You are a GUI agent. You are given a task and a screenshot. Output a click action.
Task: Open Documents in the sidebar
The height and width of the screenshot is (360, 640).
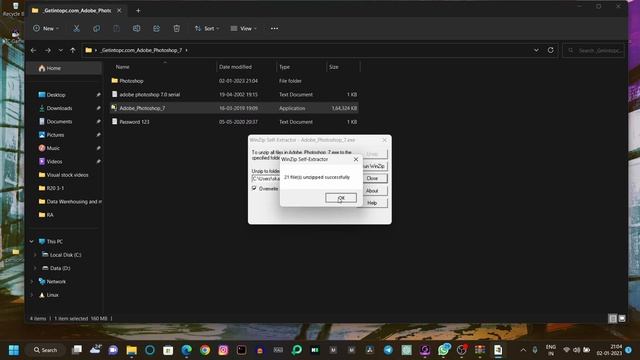59,122
